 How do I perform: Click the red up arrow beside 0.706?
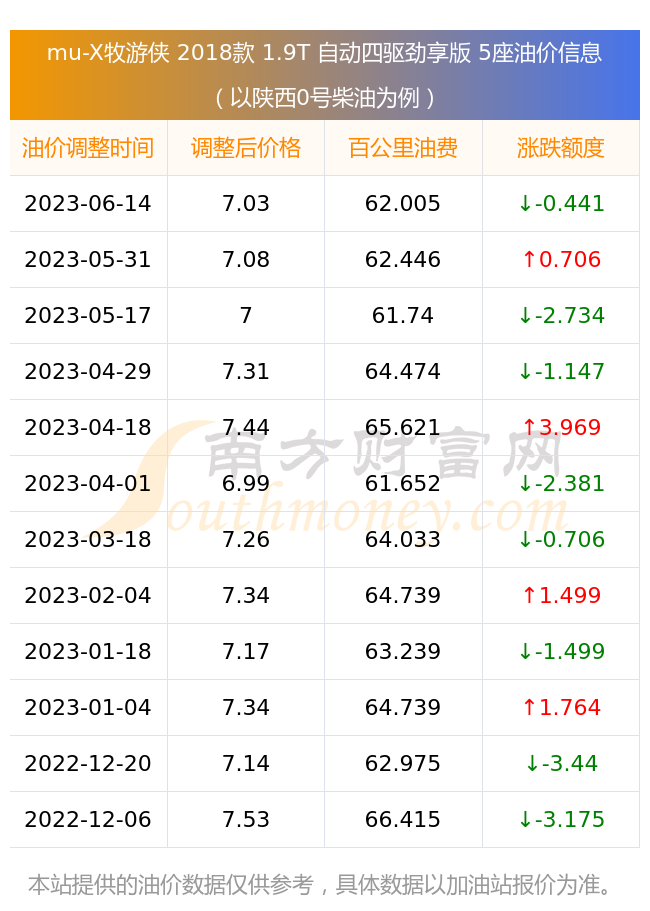[529, 260]
